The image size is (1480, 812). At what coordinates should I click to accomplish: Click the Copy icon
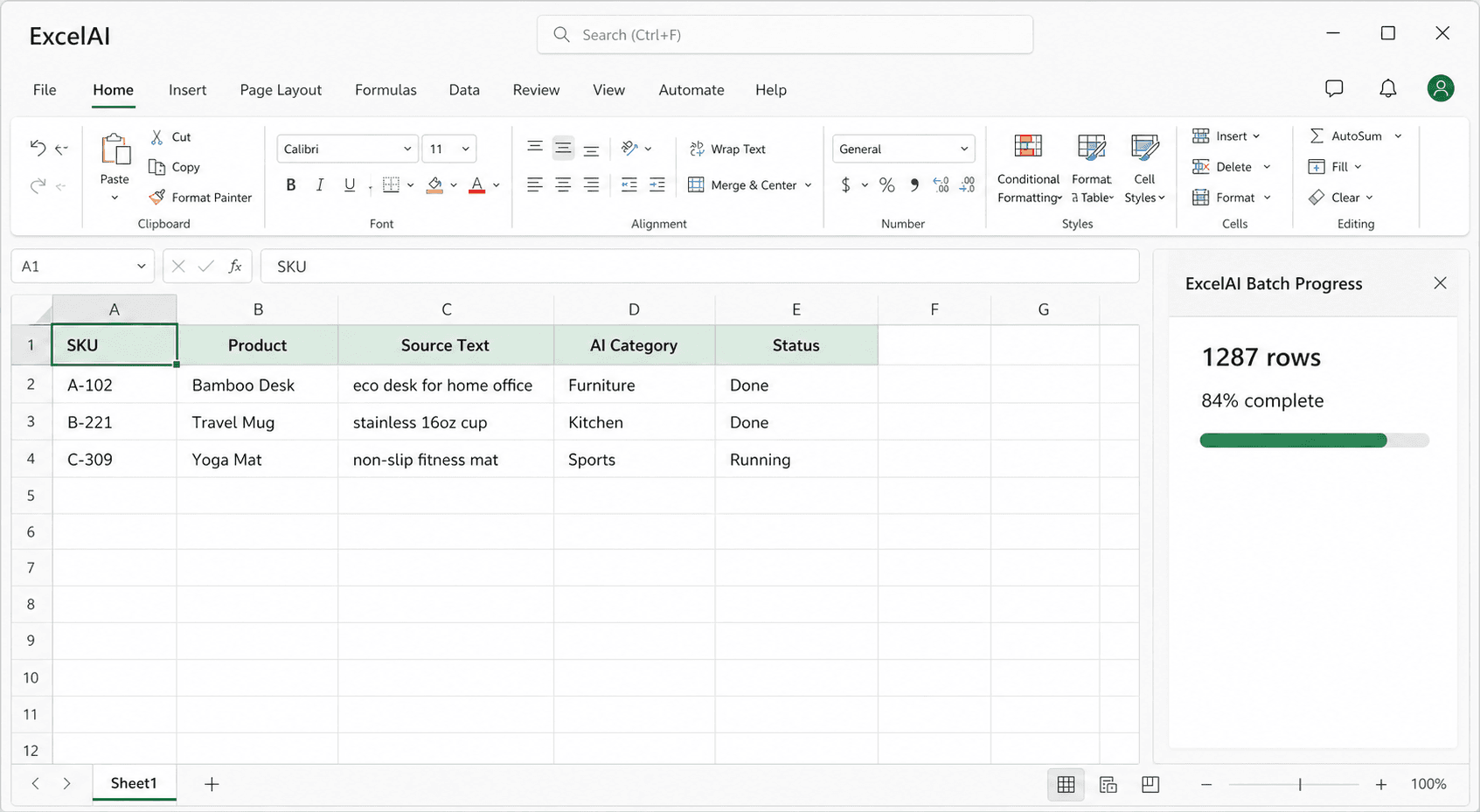pos(156,167)
